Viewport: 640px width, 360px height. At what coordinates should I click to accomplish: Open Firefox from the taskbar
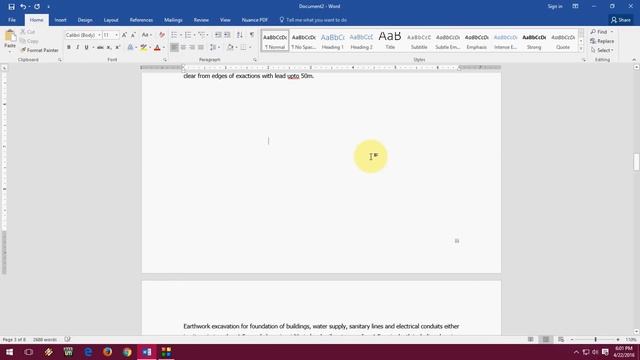107,352
